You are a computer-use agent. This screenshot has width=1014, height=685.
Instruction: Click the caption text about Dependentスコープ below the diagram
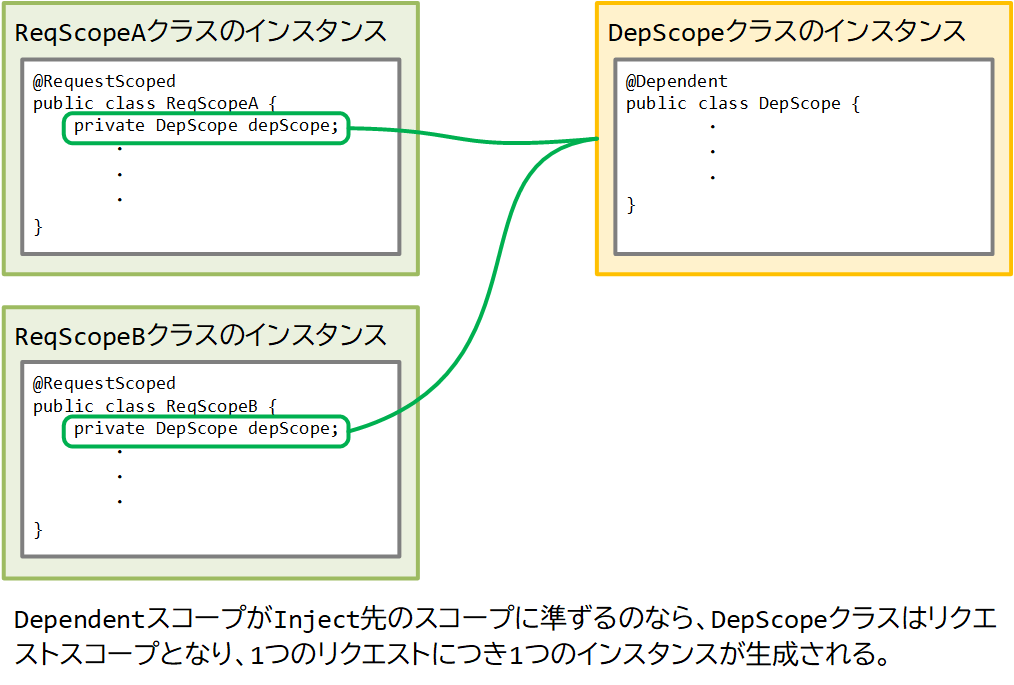(500, 640)
